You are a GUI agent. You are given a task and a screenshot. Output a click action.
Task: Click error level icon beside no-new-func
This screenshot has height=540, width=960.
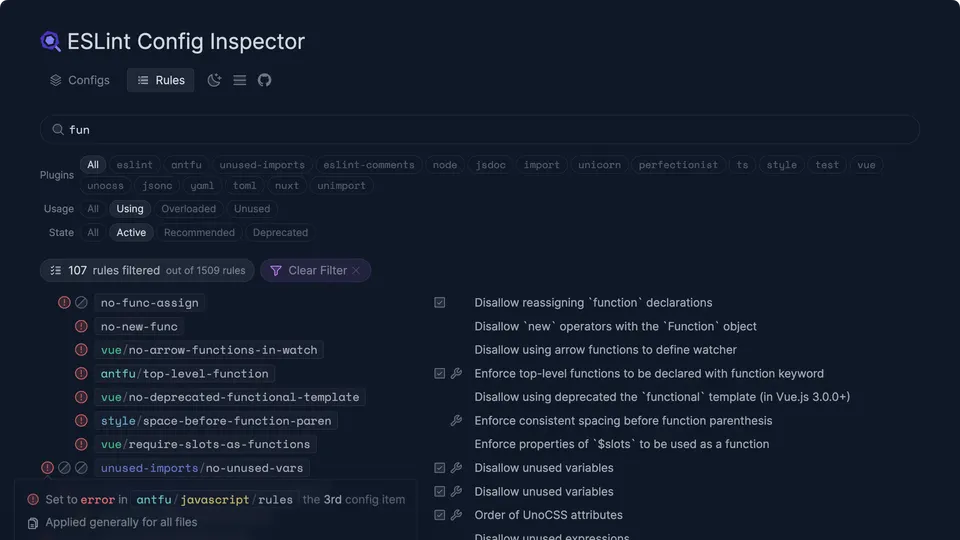click(x=81, y=326)
